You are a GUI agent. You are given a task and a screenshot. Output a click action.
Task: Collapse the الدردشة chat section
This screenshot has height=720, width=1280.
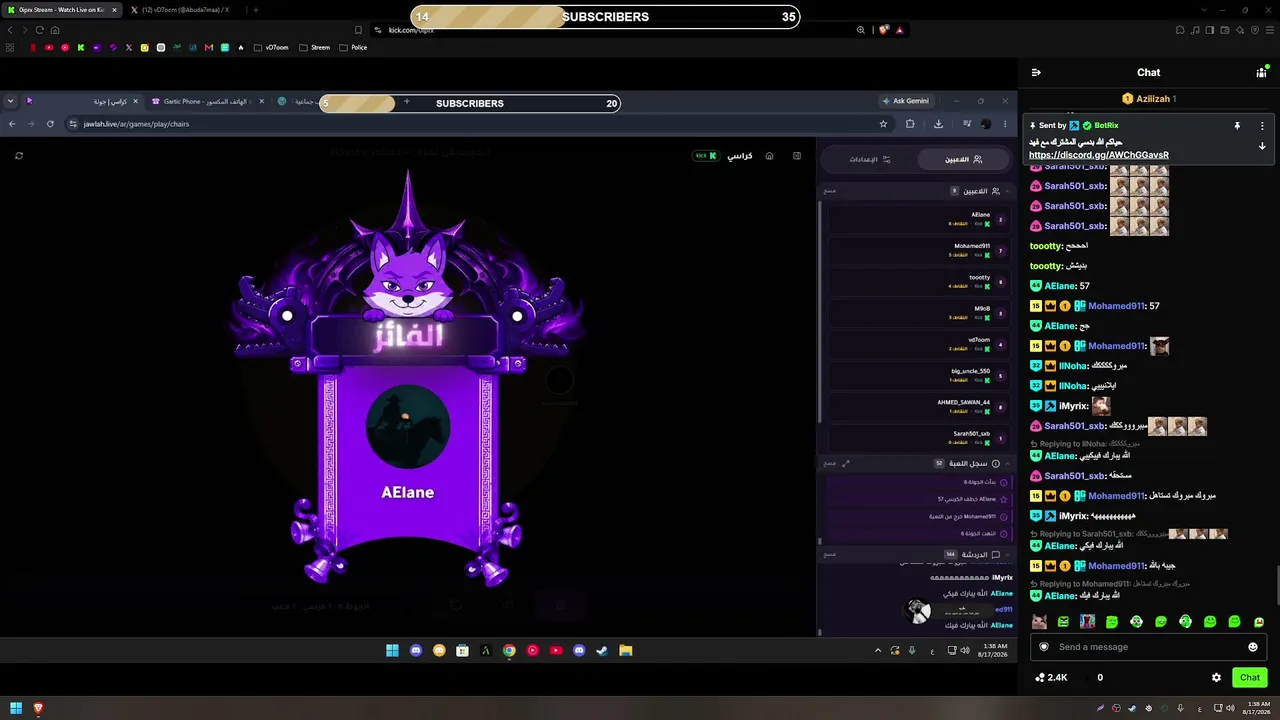pos(1008,554)
